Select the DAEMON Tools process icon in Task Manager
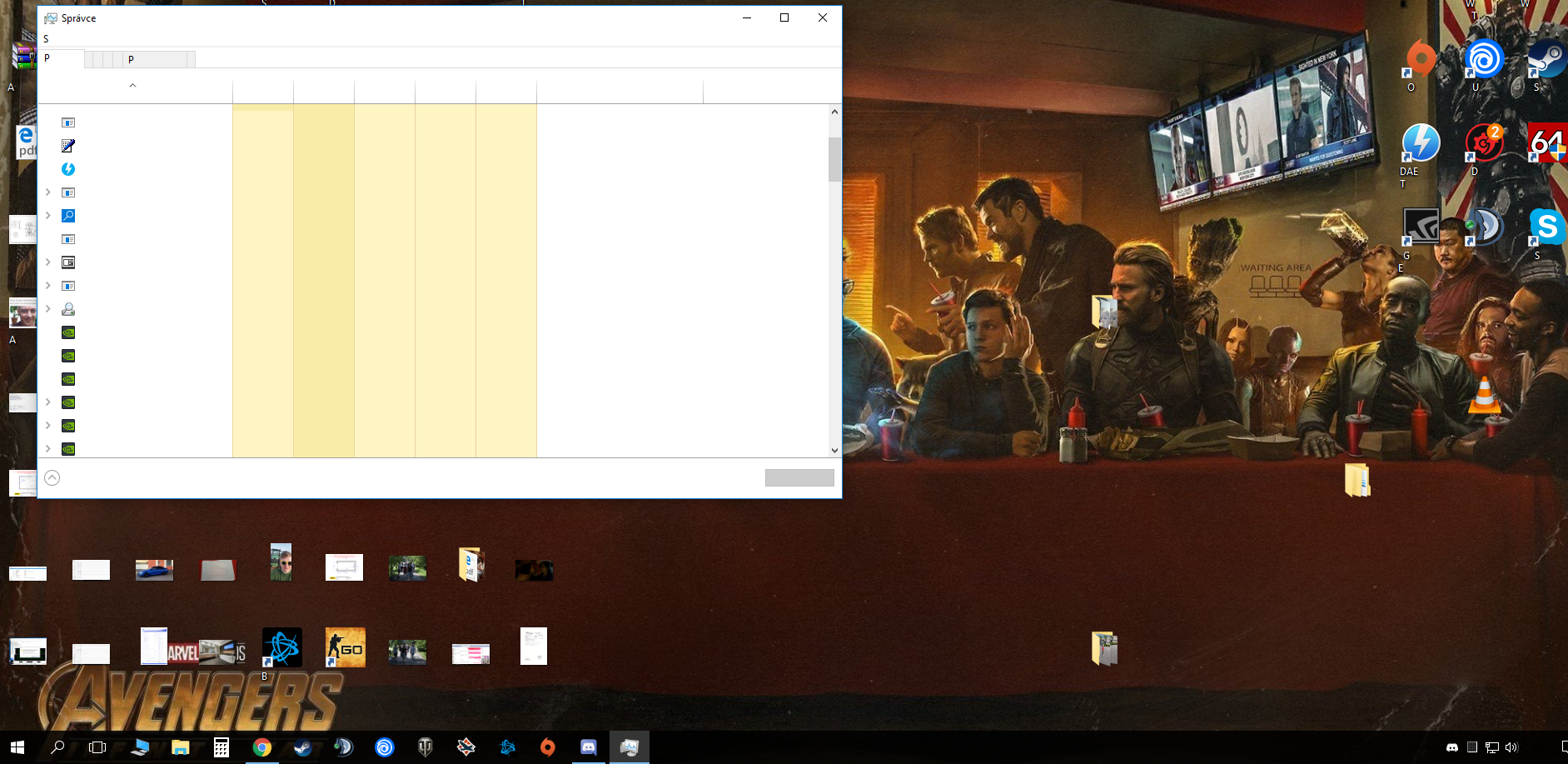This screenshot has width=1568, height=764. tap(68, 169)
